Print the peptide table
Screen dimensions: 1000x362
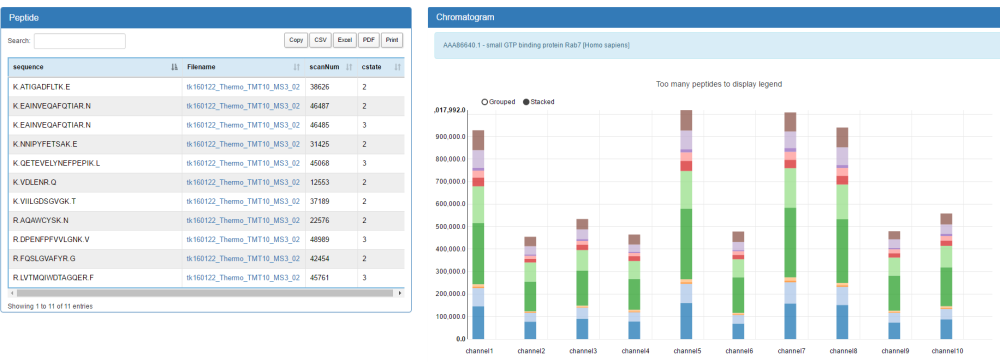pyautogui.click(x=392, y=40)
